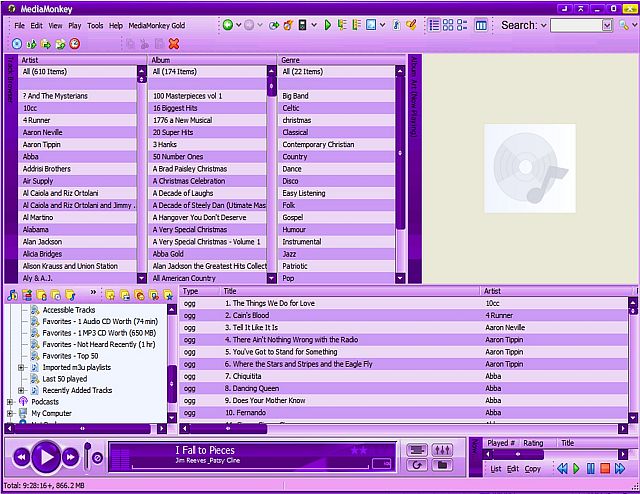
Task: Expand the My Computer tree node
Action: 9,413
